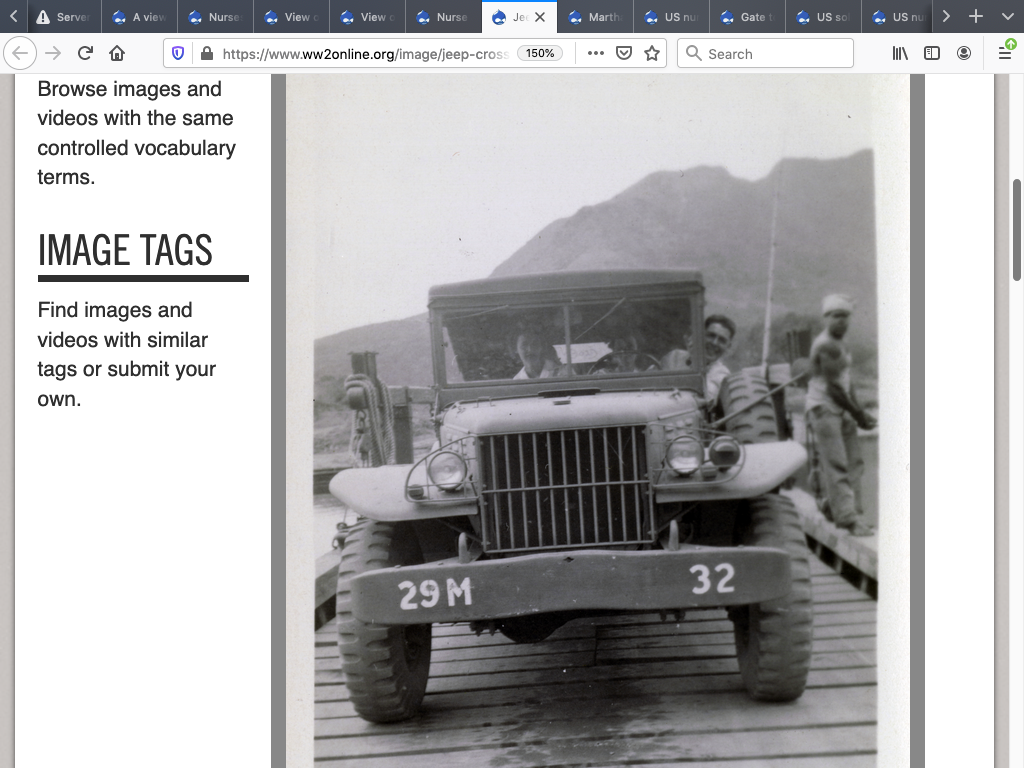1024x768 pixels.
Task: Click the vertical page scrollbar thumb
Action: pos(1017,230)
